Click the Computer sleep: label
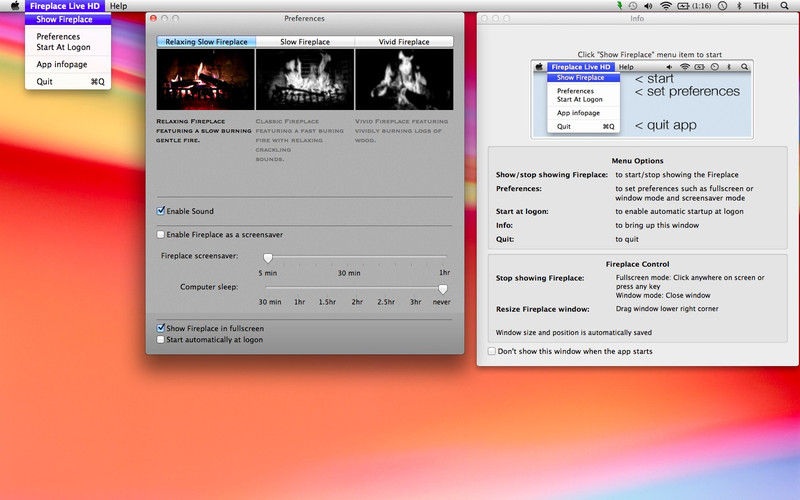800x500 pixels. 209,287
